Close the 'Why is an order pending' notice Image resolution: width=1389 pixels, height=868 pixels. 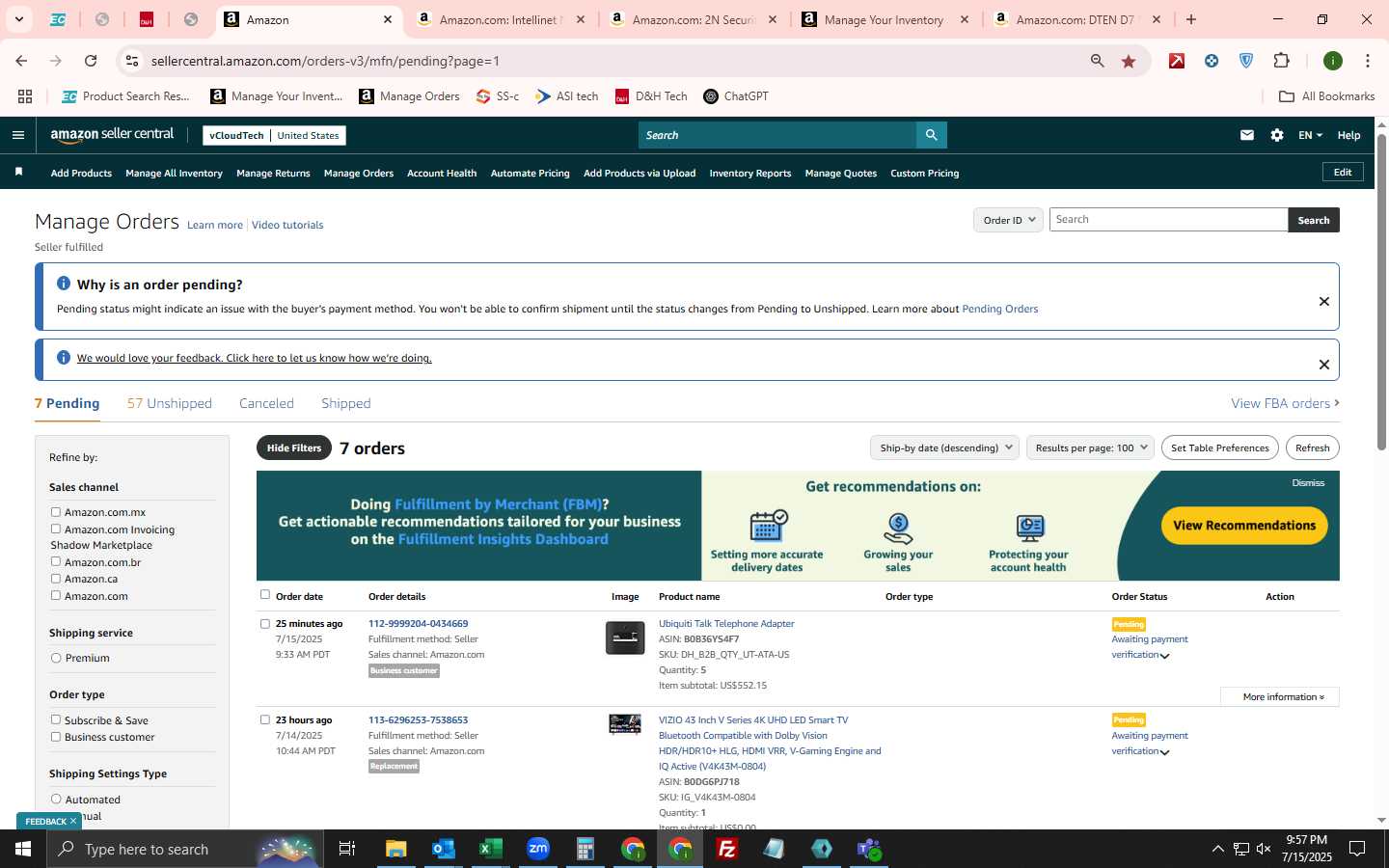(x=1324, y=302)
